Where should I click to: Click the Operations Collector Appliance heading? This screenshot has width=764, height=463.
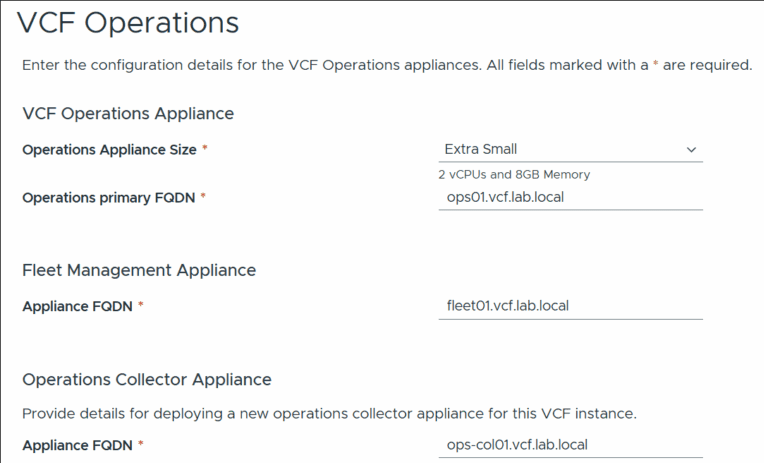coord(147,379)
